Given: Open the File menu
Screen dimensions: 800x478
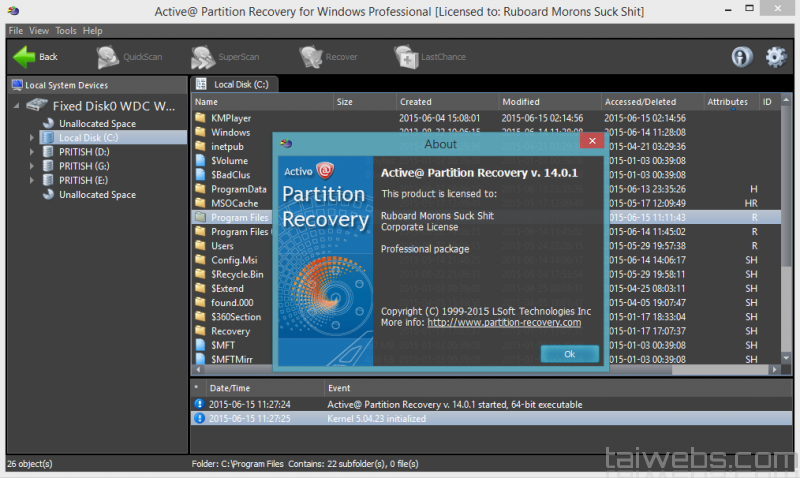Looking at the screenshot, I should coord(16,31).
